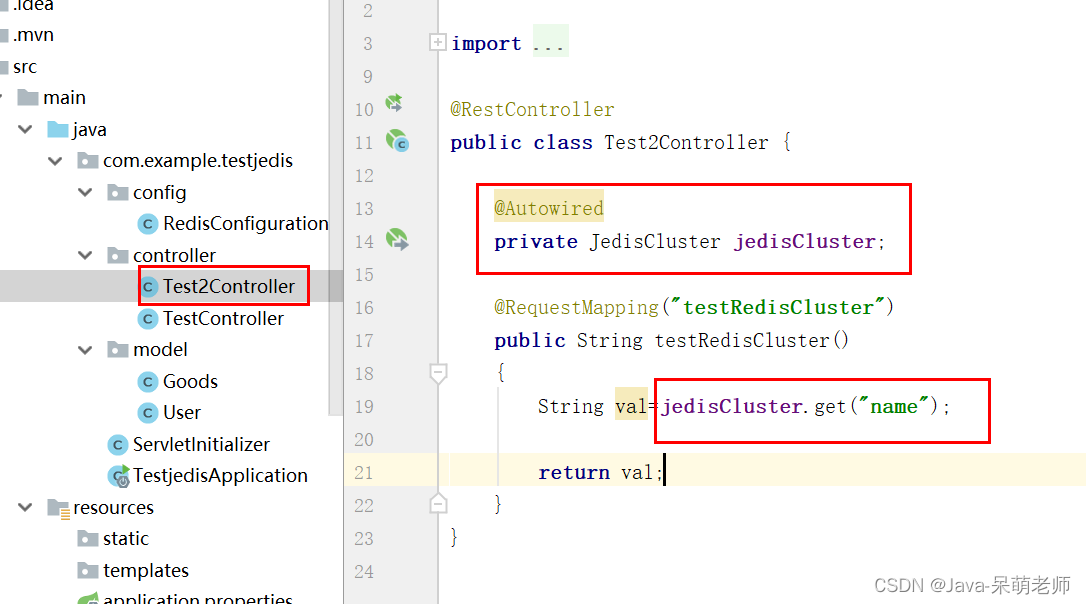Open RedisConfiguration in the project tree

[x=245, y=224]
